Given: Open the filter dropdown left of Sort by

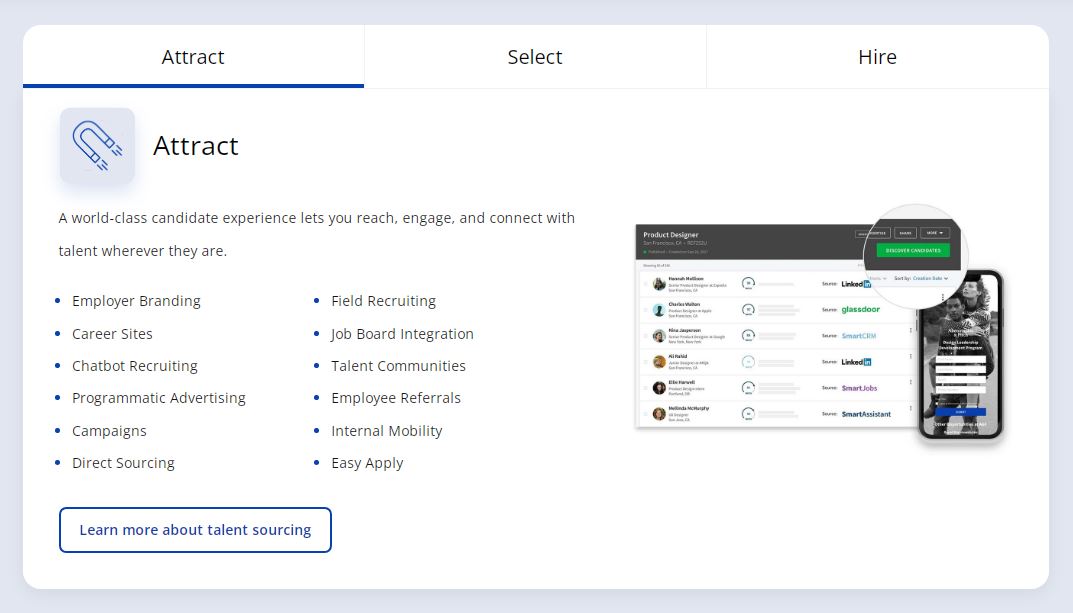Looking at the screenshot, I should coord(878,277).
